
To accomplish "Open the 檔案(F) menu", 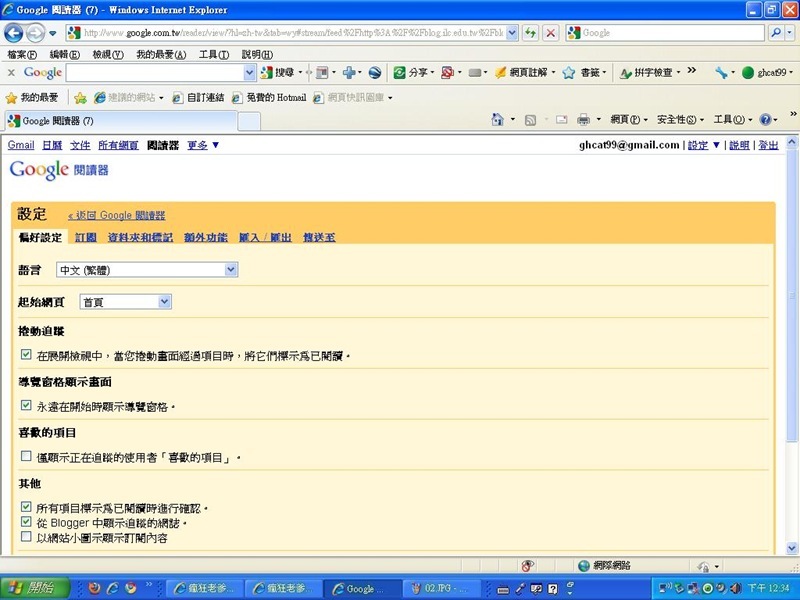I will [22, 55].
